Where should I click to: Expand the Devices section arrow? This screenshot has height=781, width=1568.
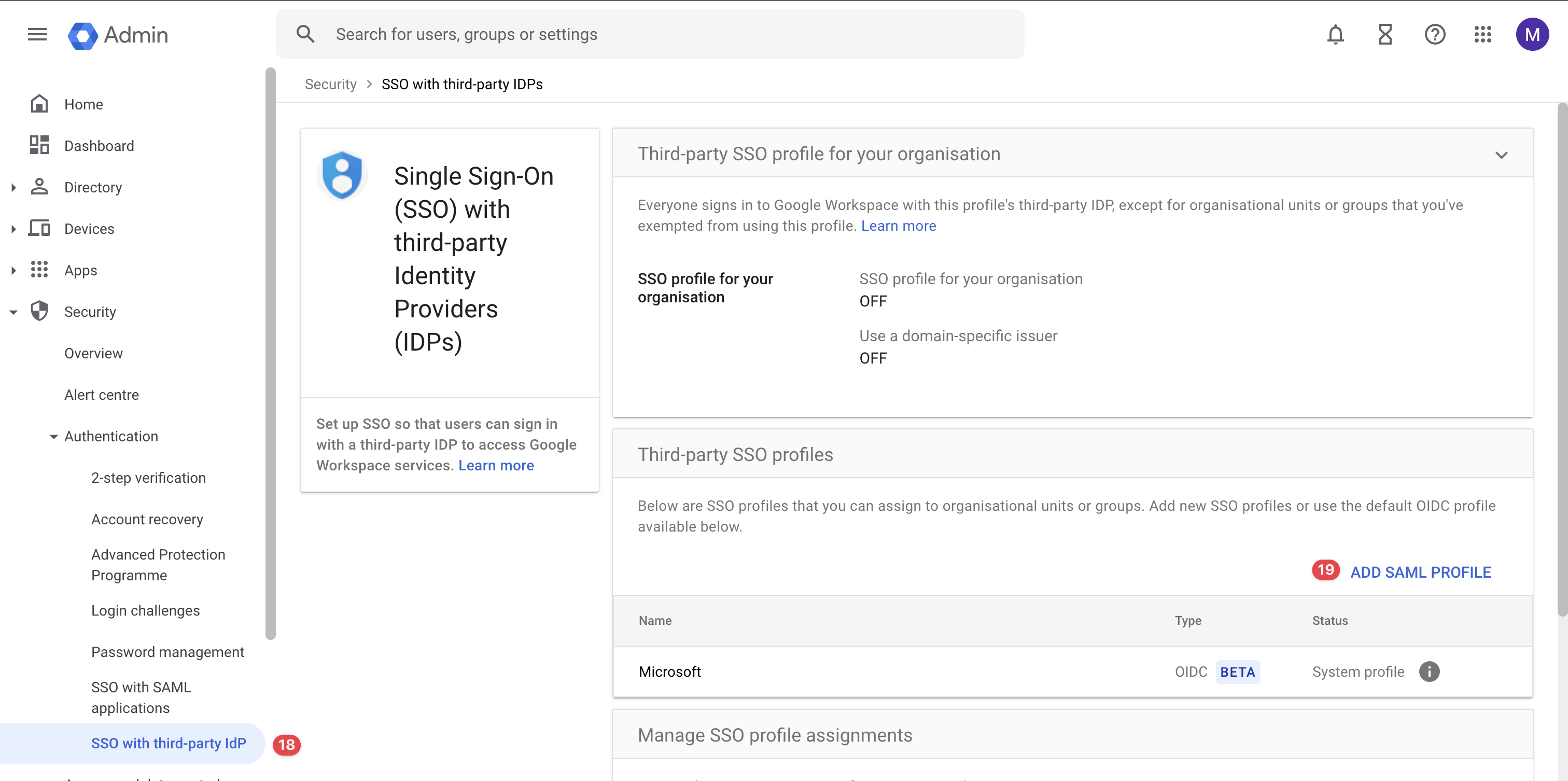pyautogui.click(x=13, y=229)
